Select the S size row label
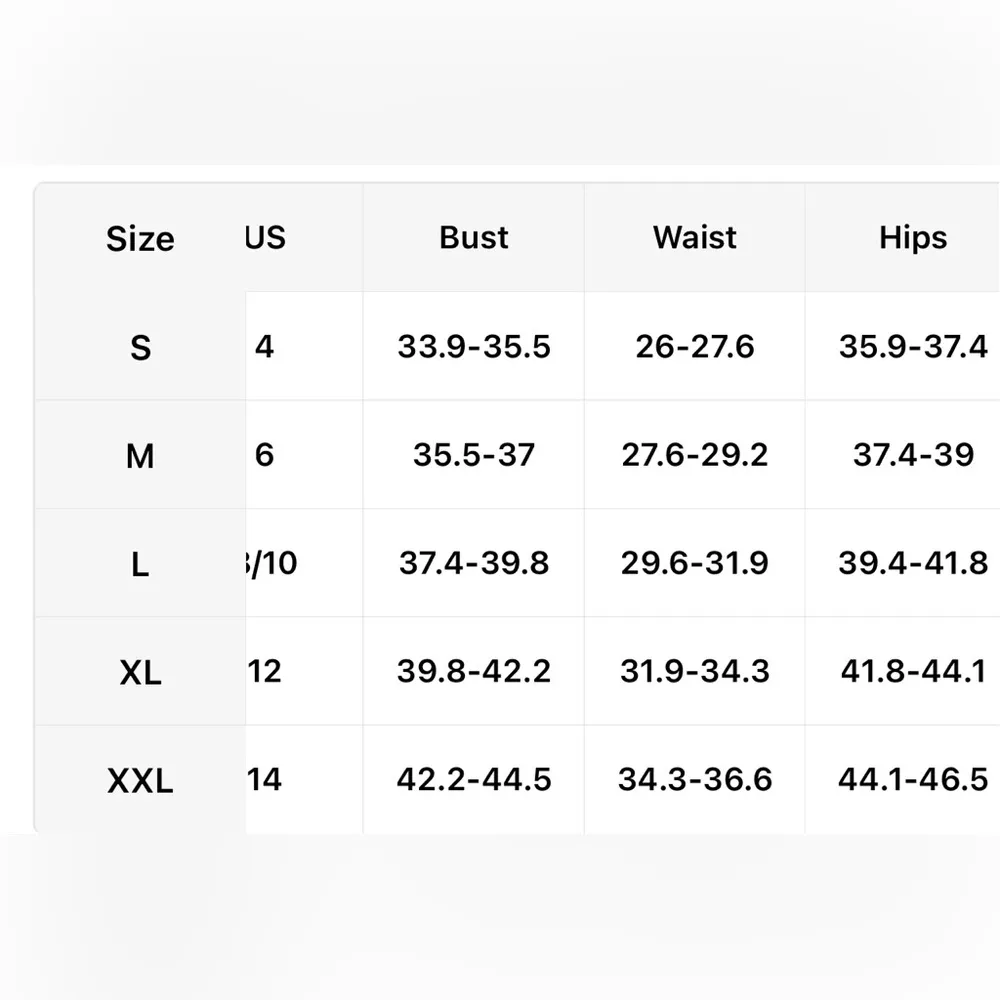1000x1000 pixels. (x=140, y=348)
